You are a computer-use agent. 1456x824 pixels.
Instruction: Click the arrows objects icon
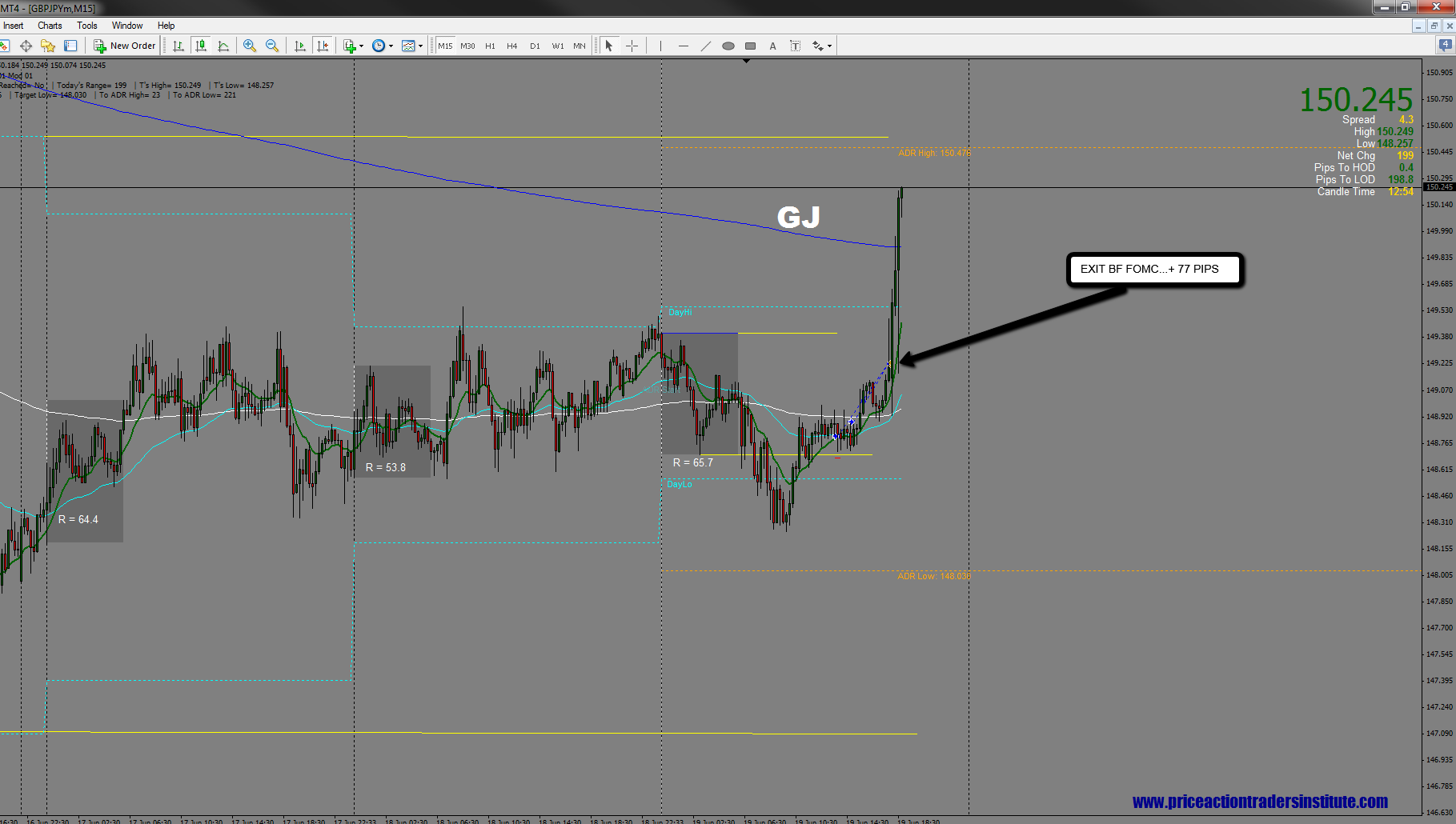point(818,46)
